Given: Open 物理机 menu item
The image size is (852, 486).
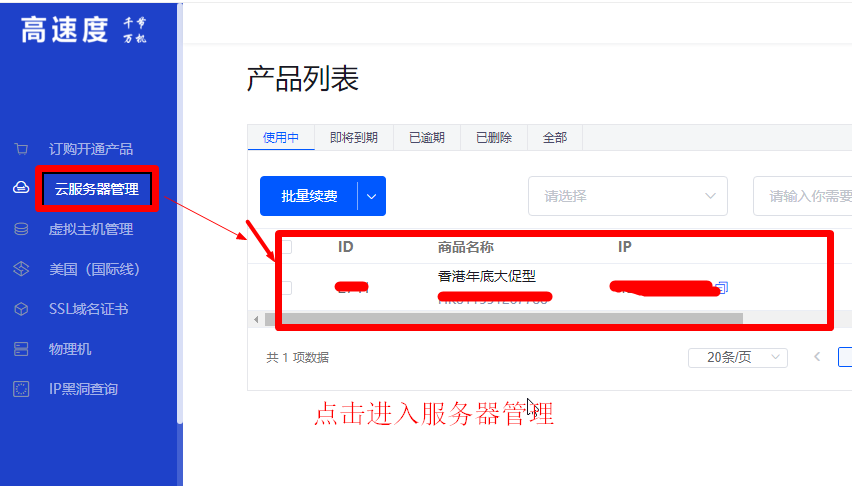Looking at the screenshot, I should [x=70, y=349].
